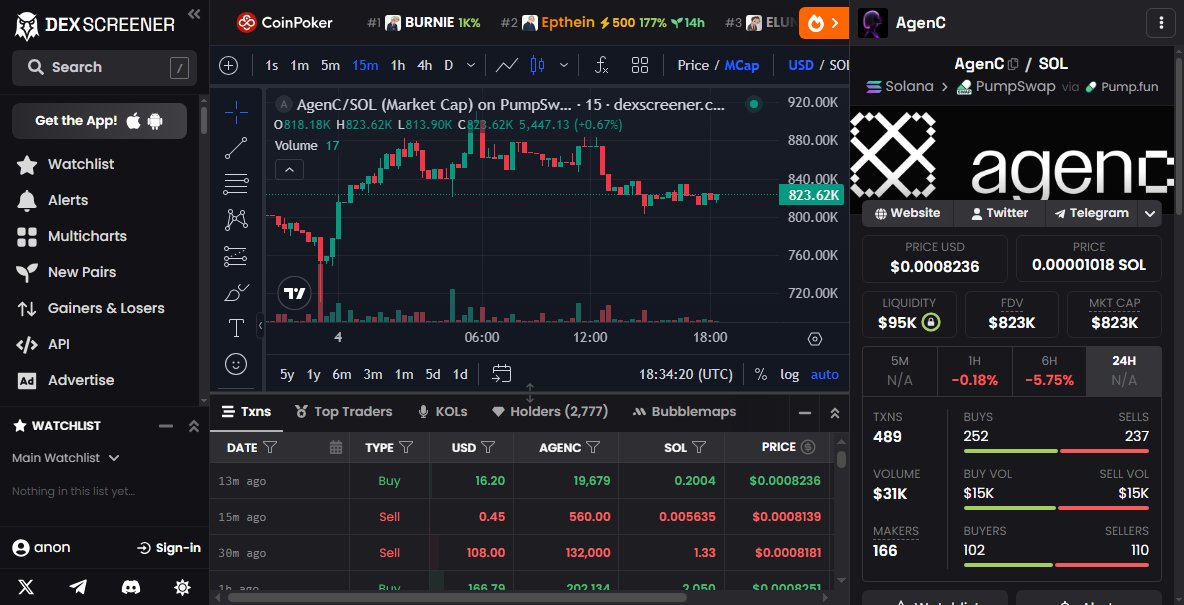The width and height of the screenshot is (1184, 605).
Task: Open the emoji icons tool
Action: (x=236, y=364)
